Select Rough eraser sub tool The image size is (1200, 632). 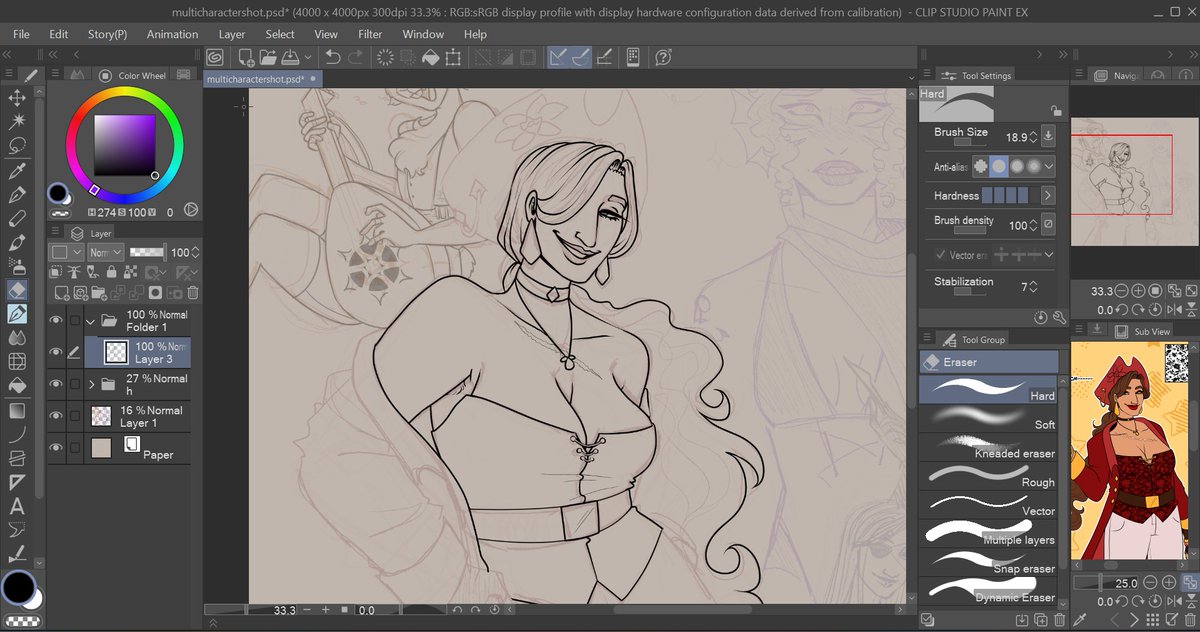[x=988, y=476]
